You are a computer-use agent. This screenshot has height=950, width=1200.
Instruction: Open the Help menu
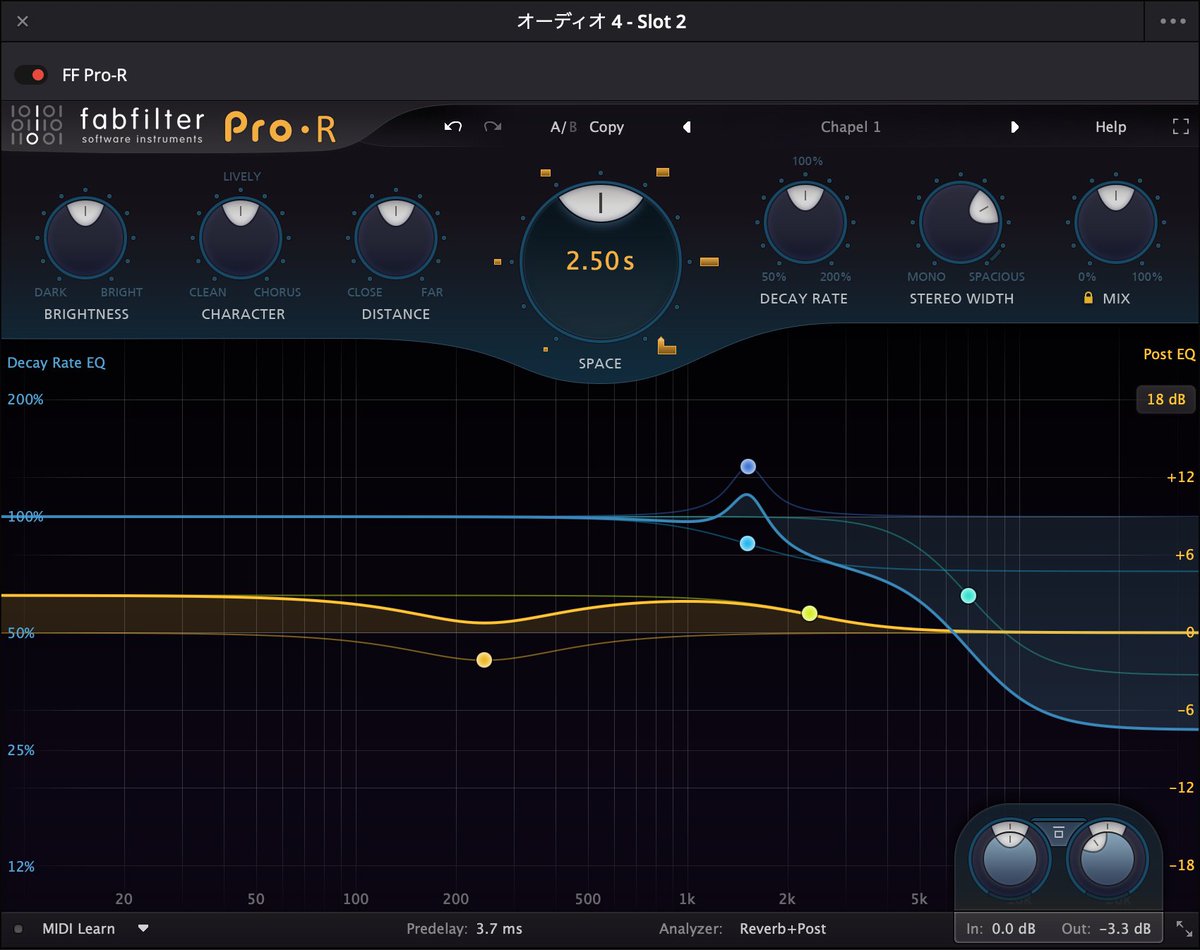(1110, 127)
